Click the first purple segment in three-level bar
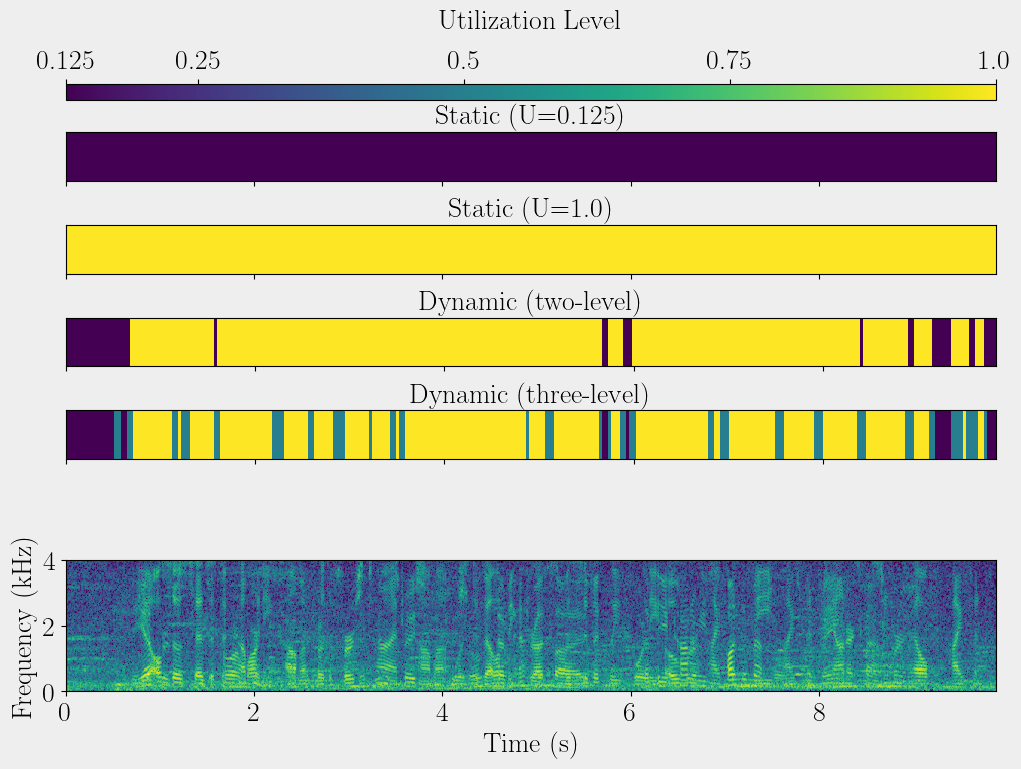 click(x=89, y=435)
